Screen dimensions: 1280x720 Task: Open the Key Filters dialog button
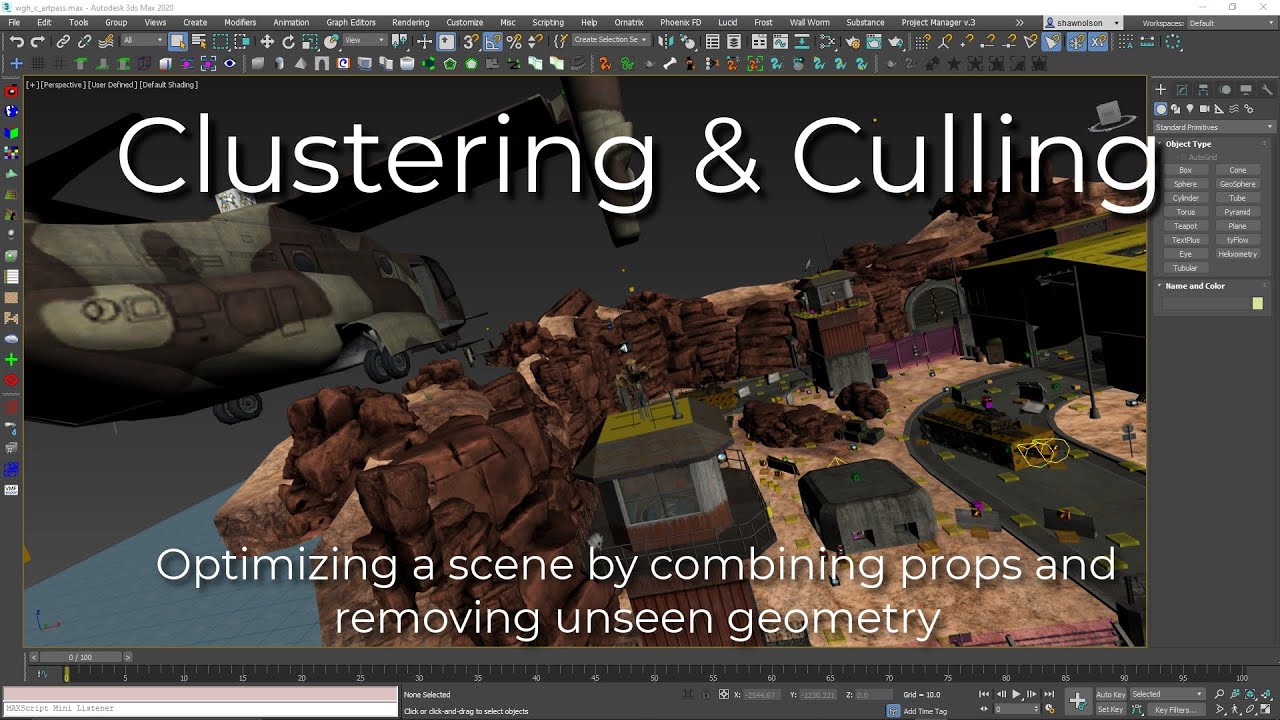pyautogui.click(x=1175, y=709)
